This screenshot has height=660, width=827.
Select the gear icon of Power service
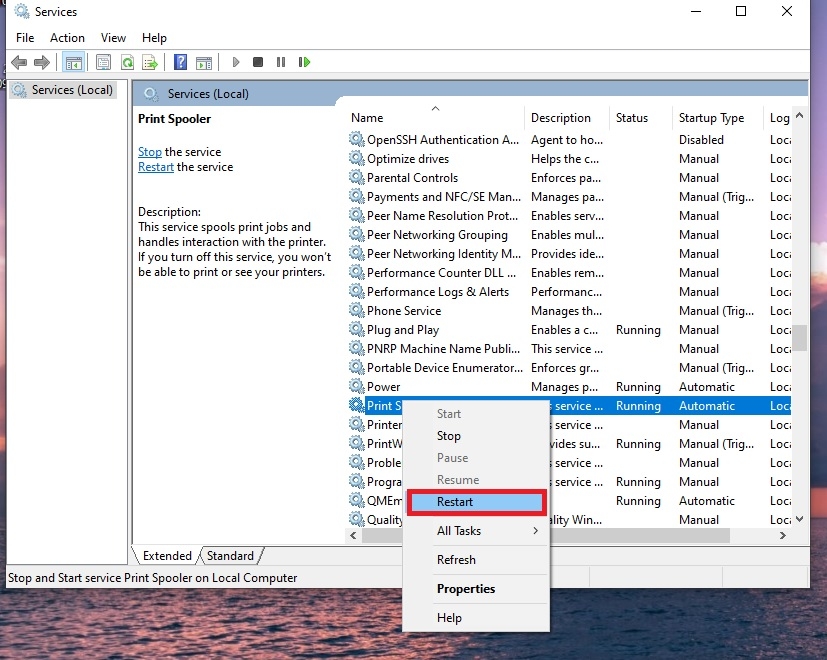click(x=357, y=386)
